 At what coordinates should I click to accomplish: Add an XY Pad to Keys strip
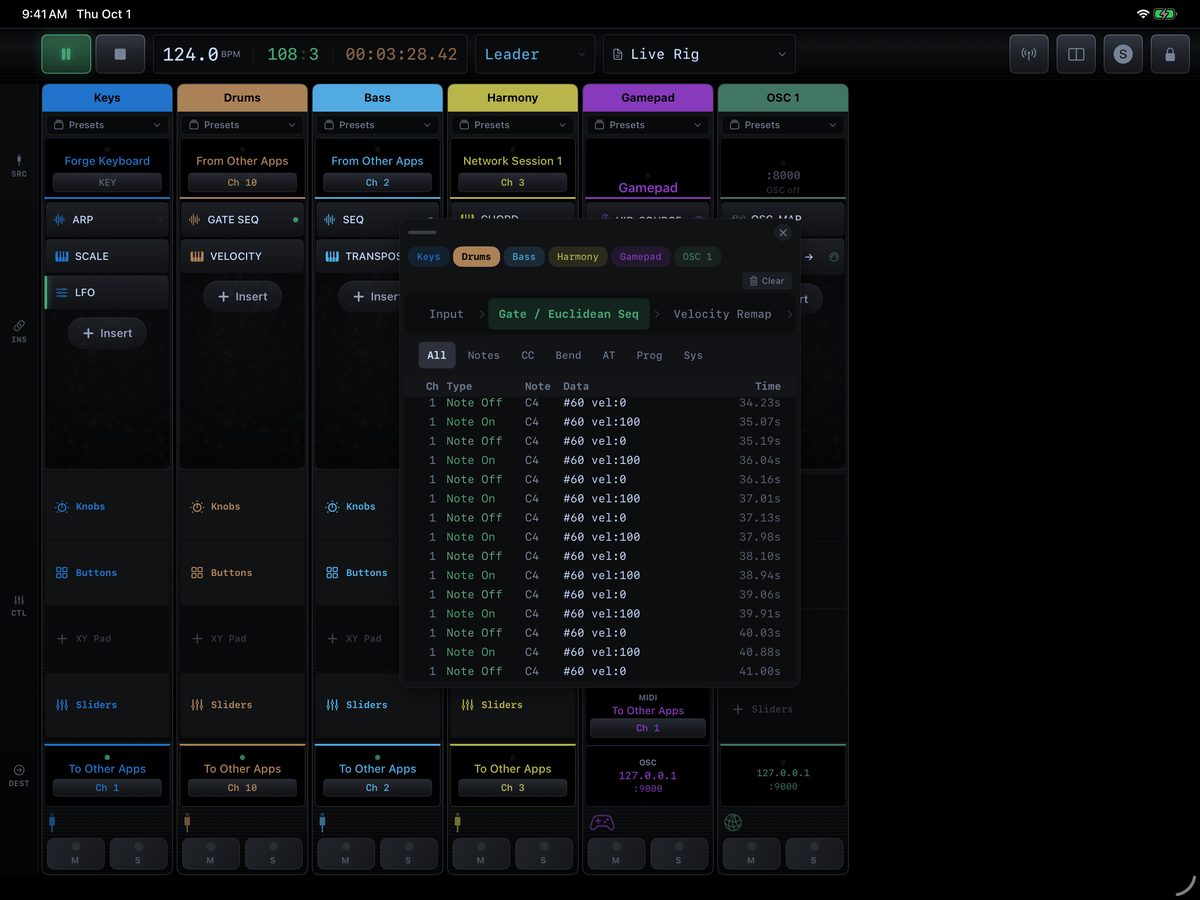coord(107,639)
